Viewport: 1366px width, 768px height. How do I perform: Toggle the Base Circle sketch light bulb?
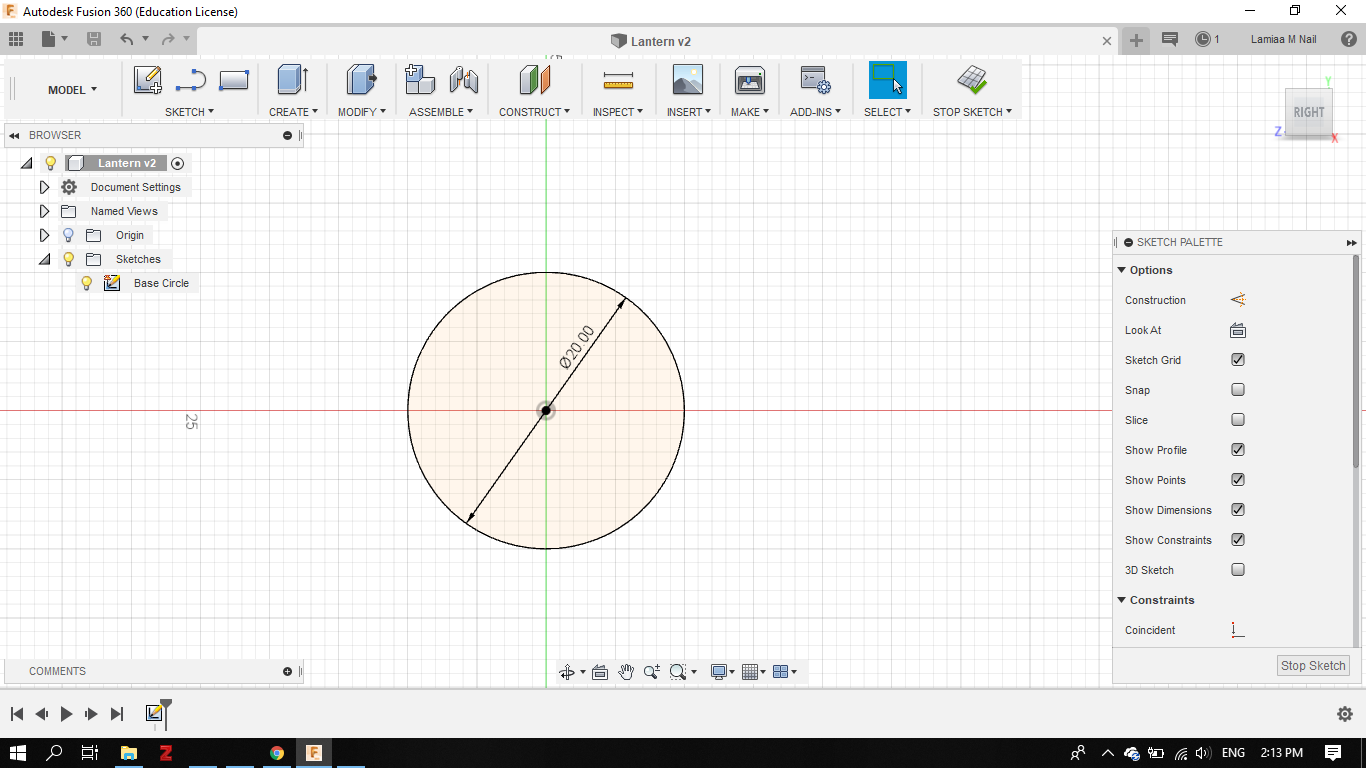point(86,283)
